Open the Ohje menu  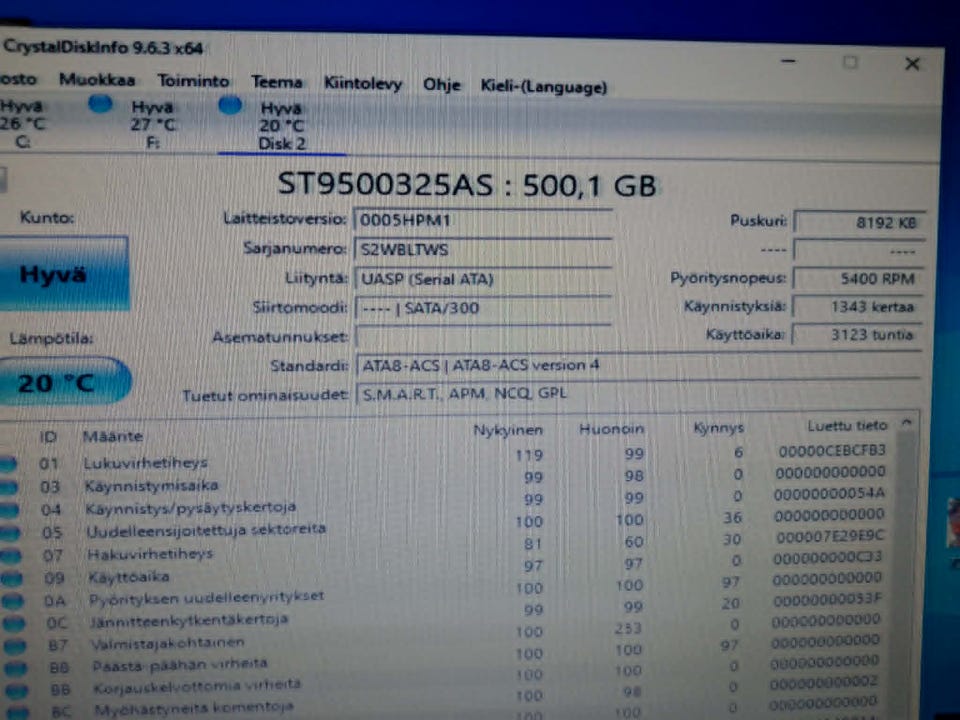click(441, 84)
